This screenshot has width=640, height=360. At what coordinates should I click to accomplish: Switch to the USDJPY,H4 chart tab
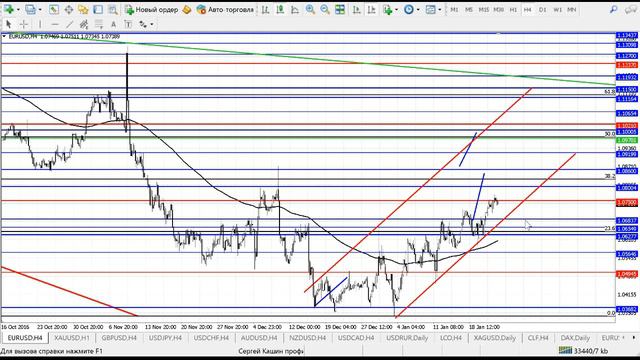pos(165,338)
